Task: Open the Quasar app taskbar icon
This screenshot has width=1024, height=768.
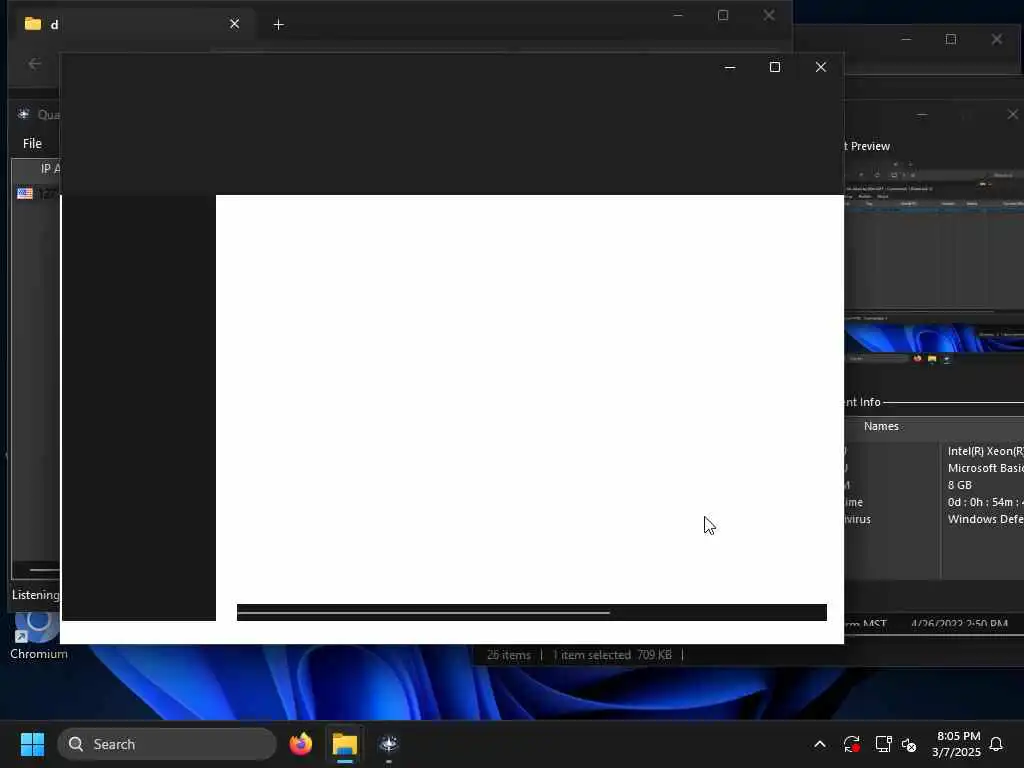Action: click(389, 744)
